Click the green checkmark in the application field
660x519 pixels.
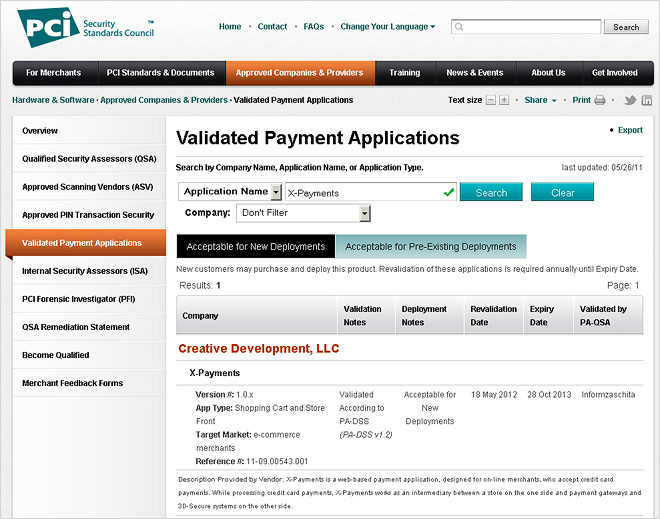[448, 192]
